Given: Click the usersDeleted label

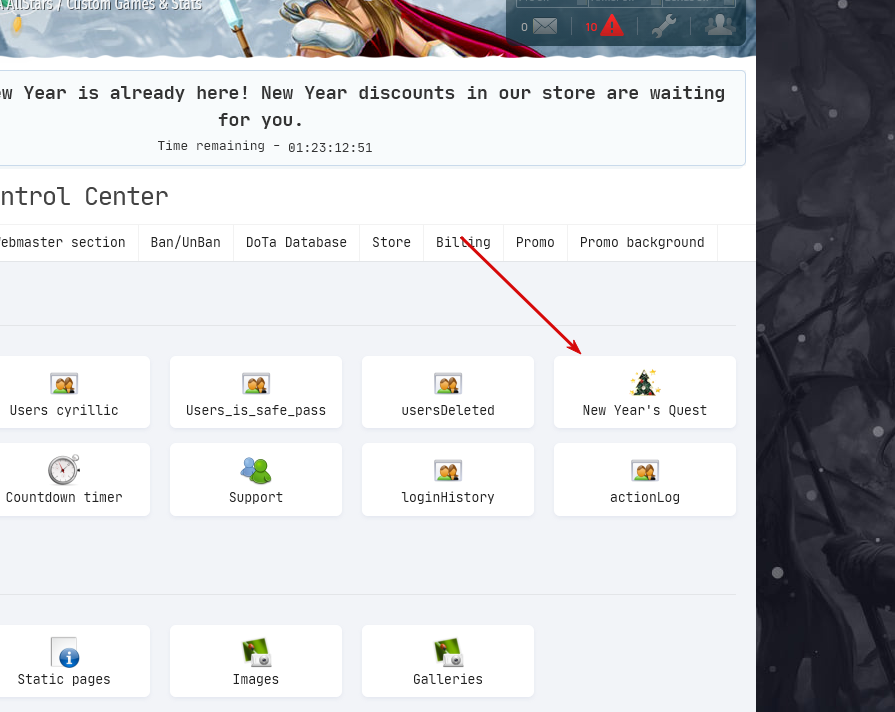Looking at the screenshot, I should (x=448, y=411).
